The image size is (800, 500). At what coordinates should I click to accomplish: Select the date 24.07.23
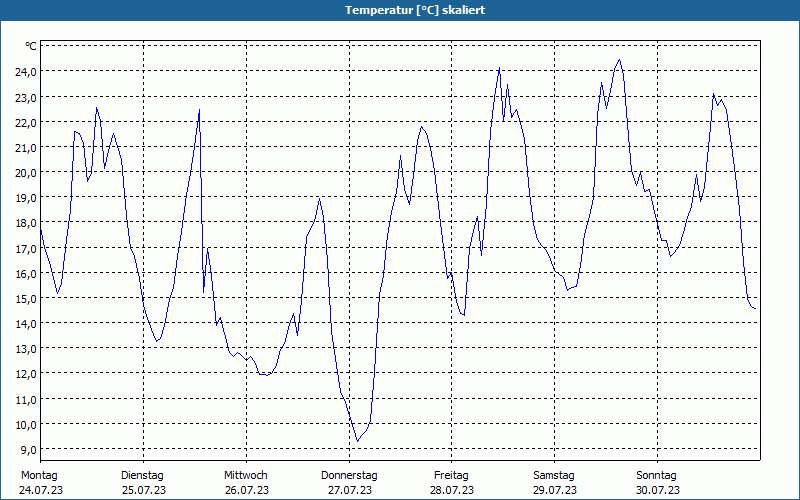tap(41, 490)
